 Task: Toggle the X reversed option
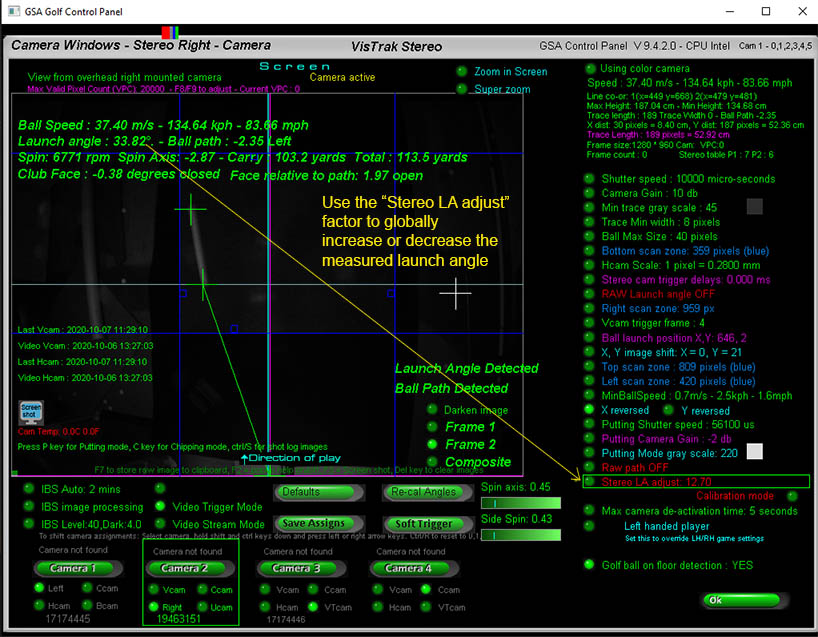[590, 410]
